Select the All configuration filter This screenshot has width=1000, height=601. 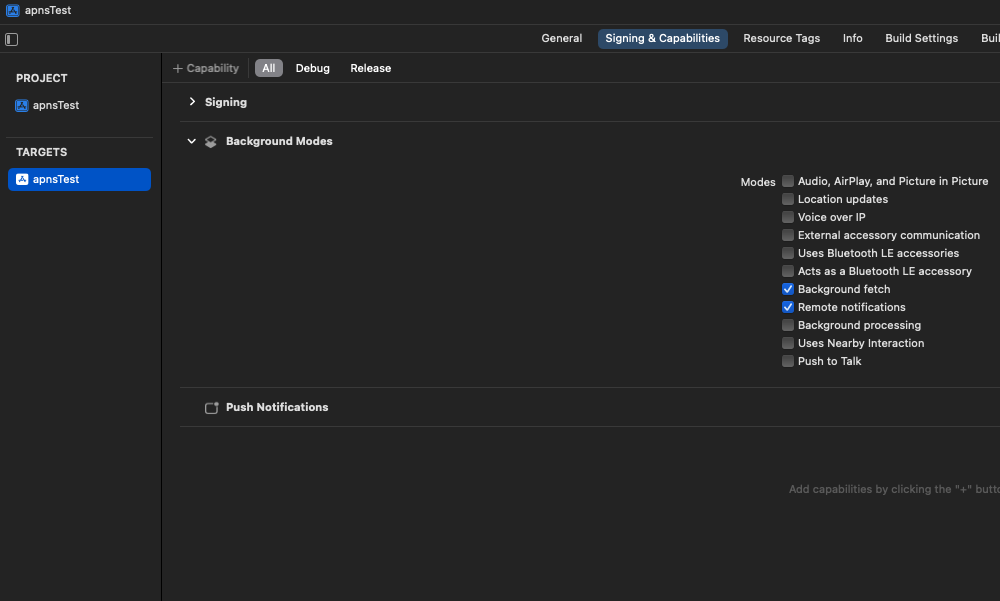[x=268, y=68]
